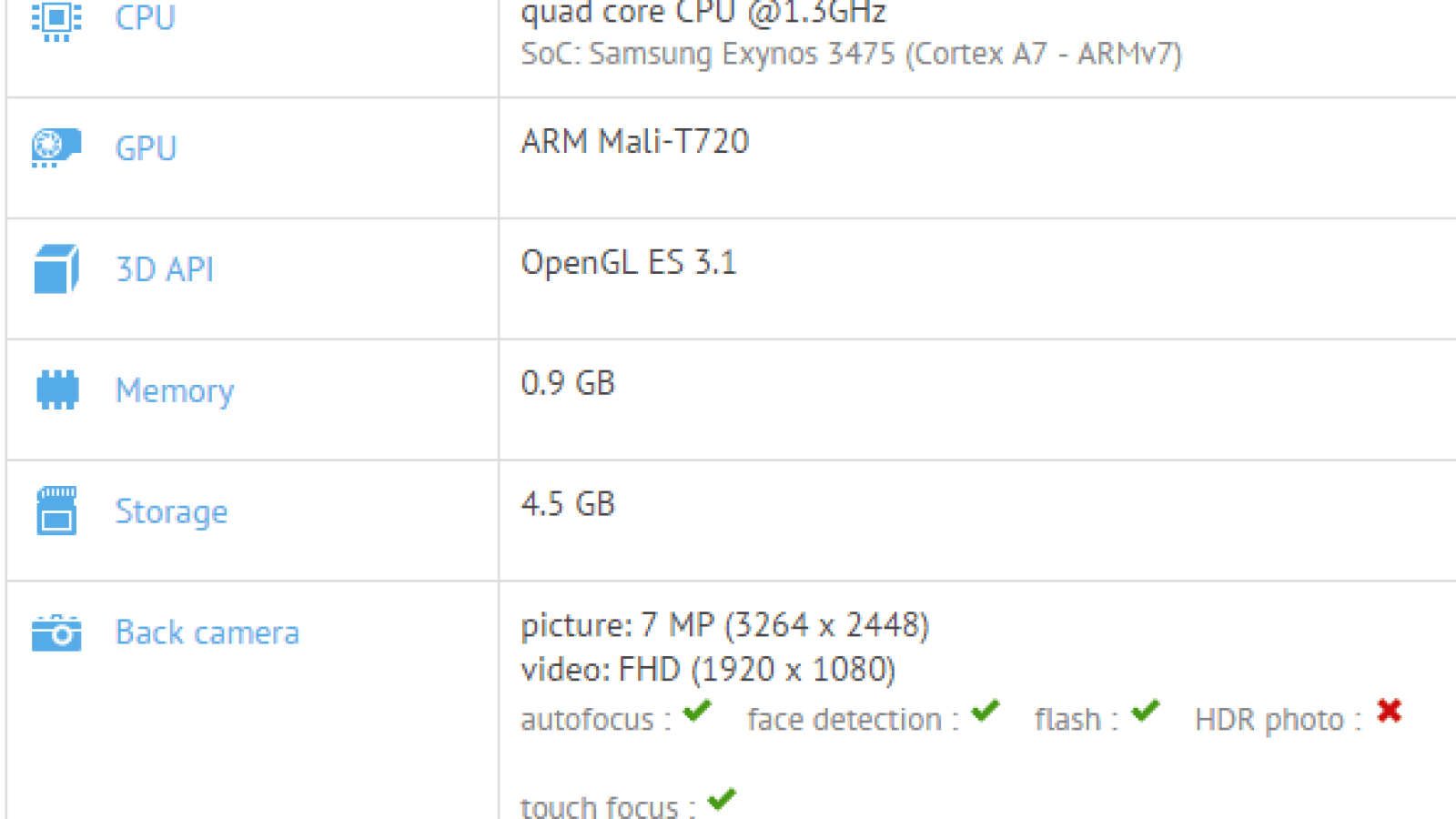Click the CPU chip icon
The width and height of the screenshot is (1456, 819).
point(56,20)
